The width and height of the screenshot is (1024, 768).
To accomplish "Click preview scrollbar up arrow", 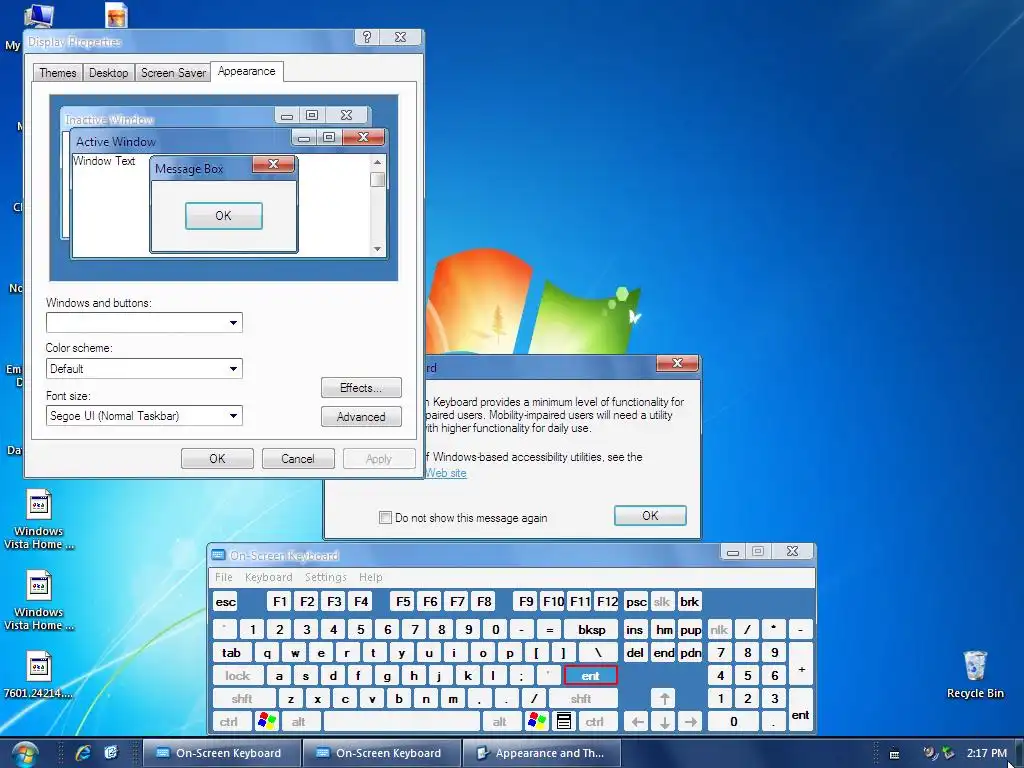I will pos(377,161).
